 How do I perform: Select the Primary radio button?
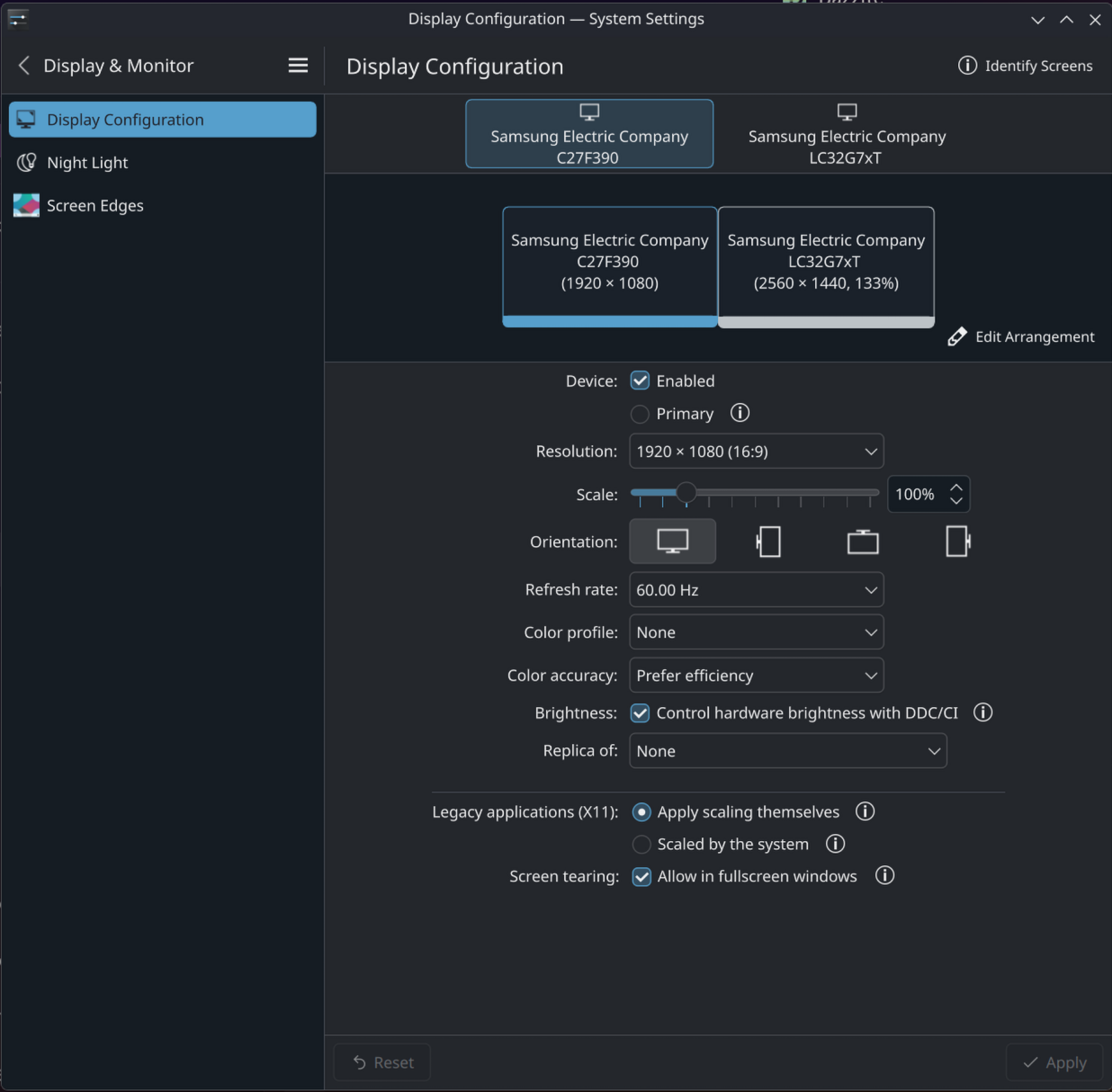pos(640,414)
